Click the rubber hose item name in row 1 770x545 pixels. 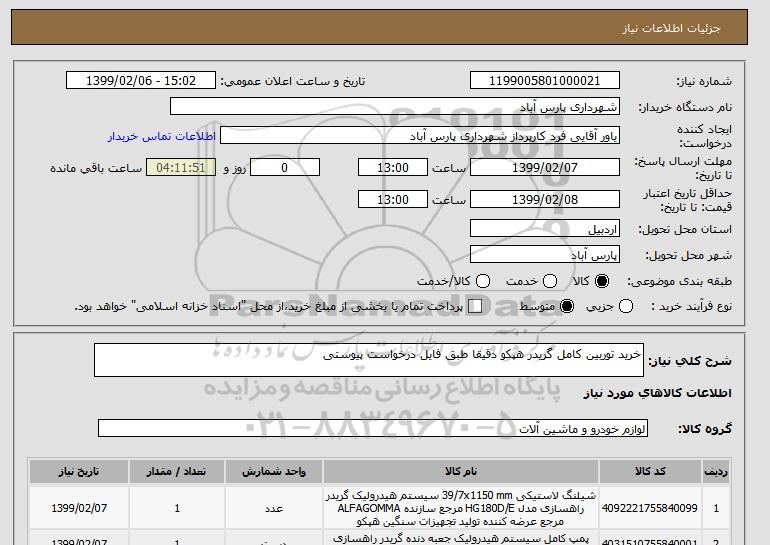pos(461,508)
